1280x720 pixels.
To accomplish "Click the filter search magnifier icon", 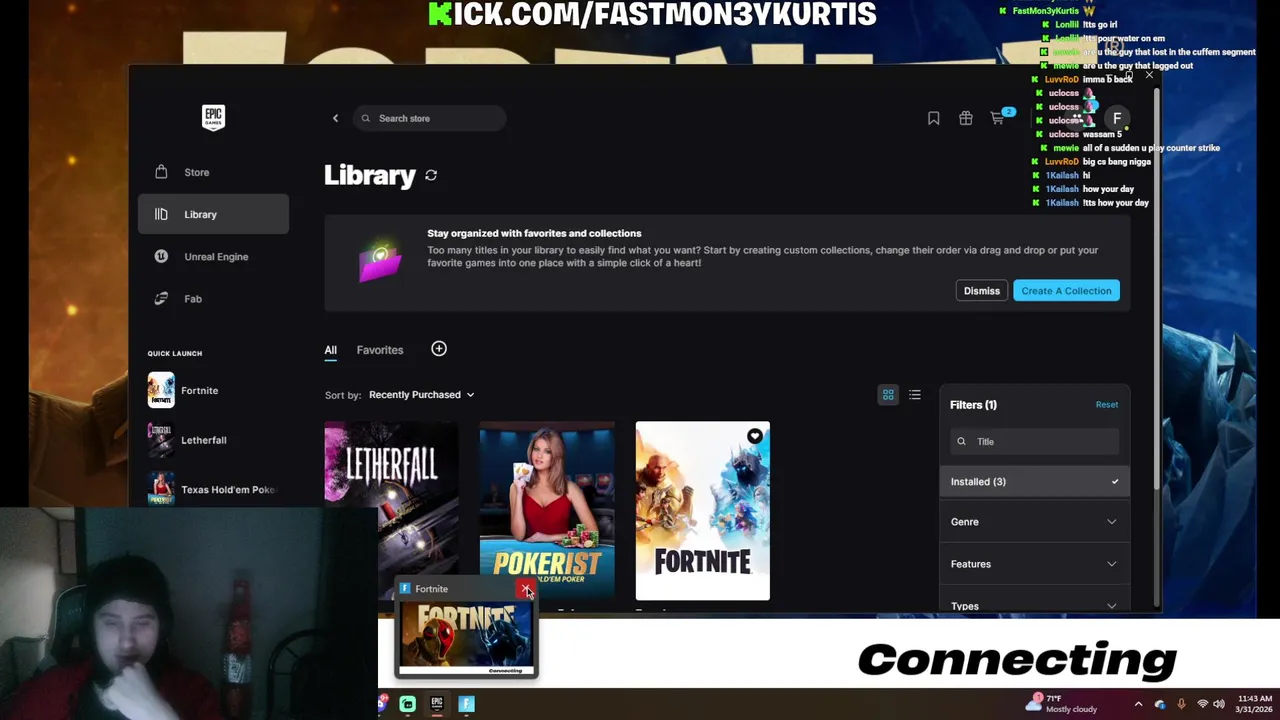I will (x=961, y=441).
